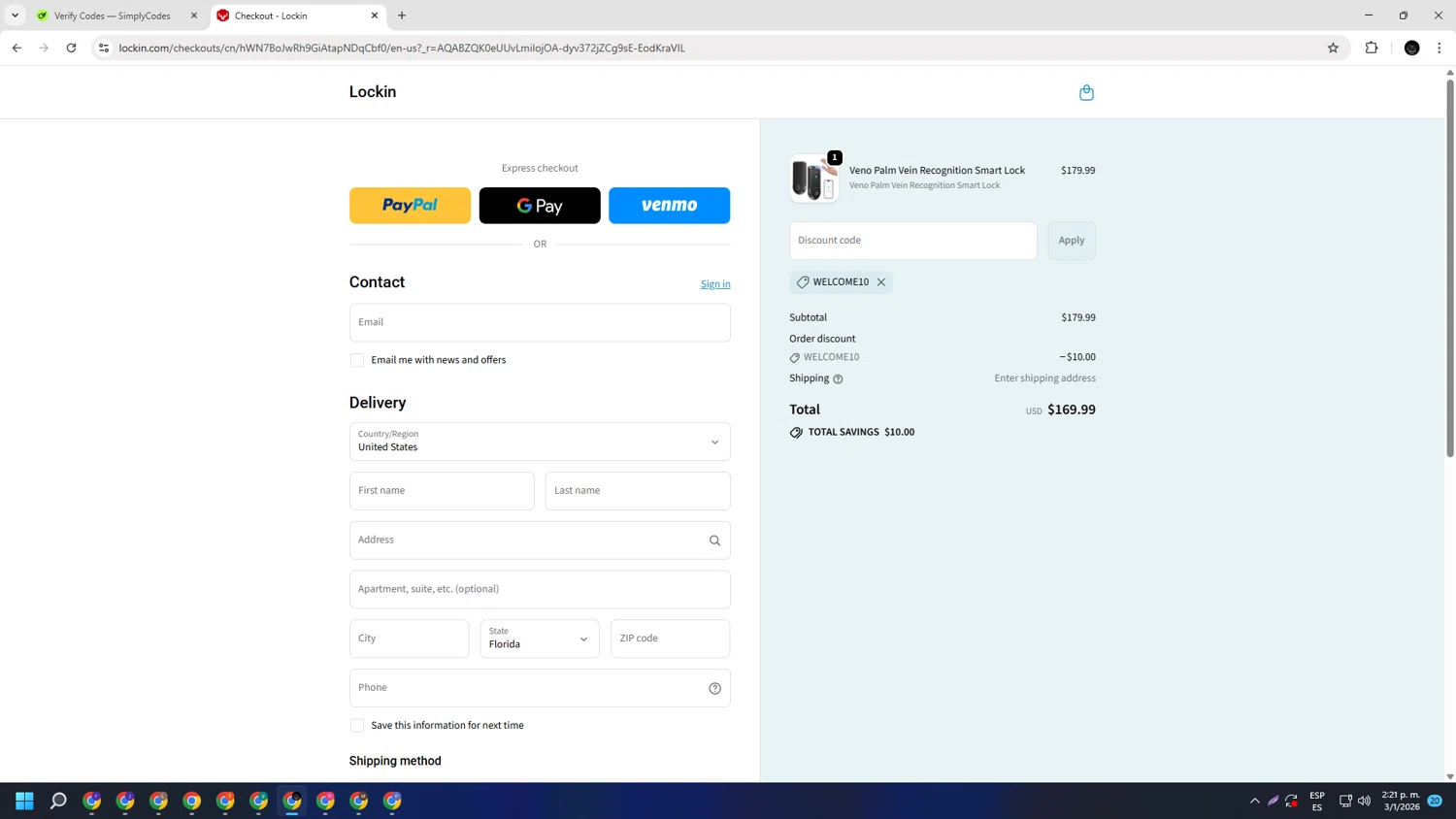Focus the Email input field
The width and height of the screenshot is (1456, 819).
coord(540,322)
